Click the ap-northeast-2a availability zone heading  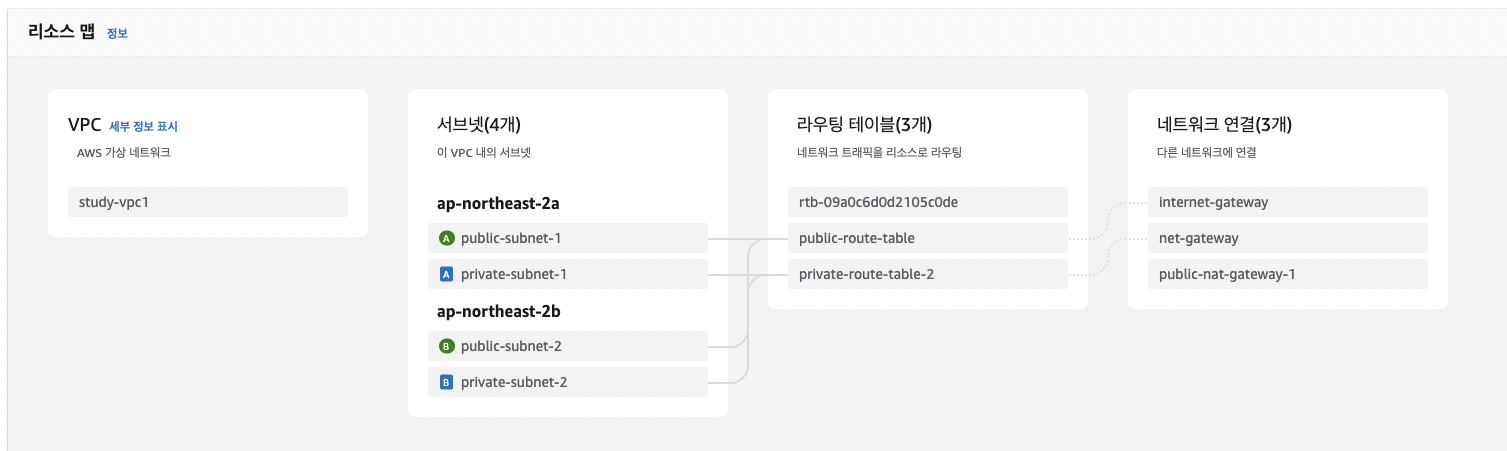[x=498, y=203]
